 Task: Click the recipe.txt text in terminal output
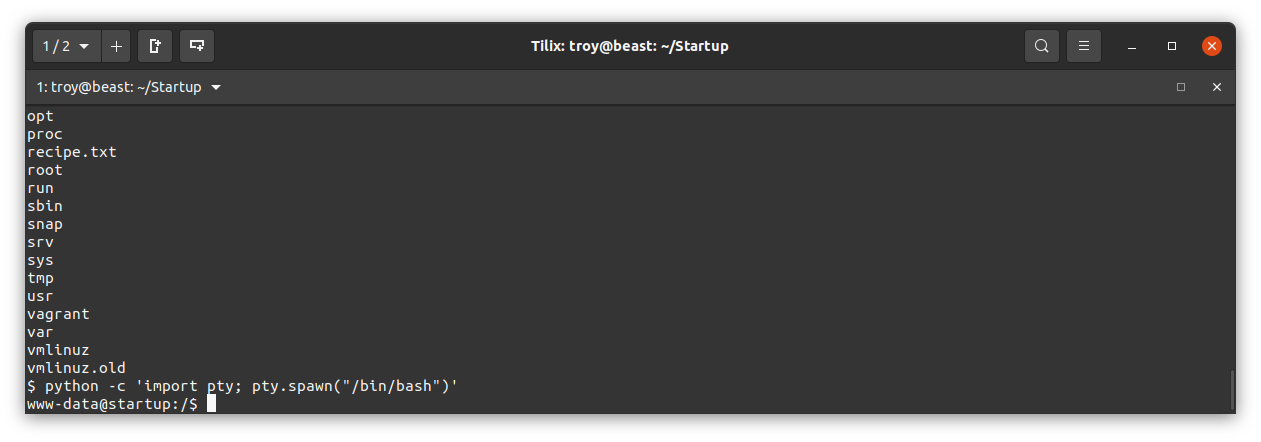click(72, 152)
